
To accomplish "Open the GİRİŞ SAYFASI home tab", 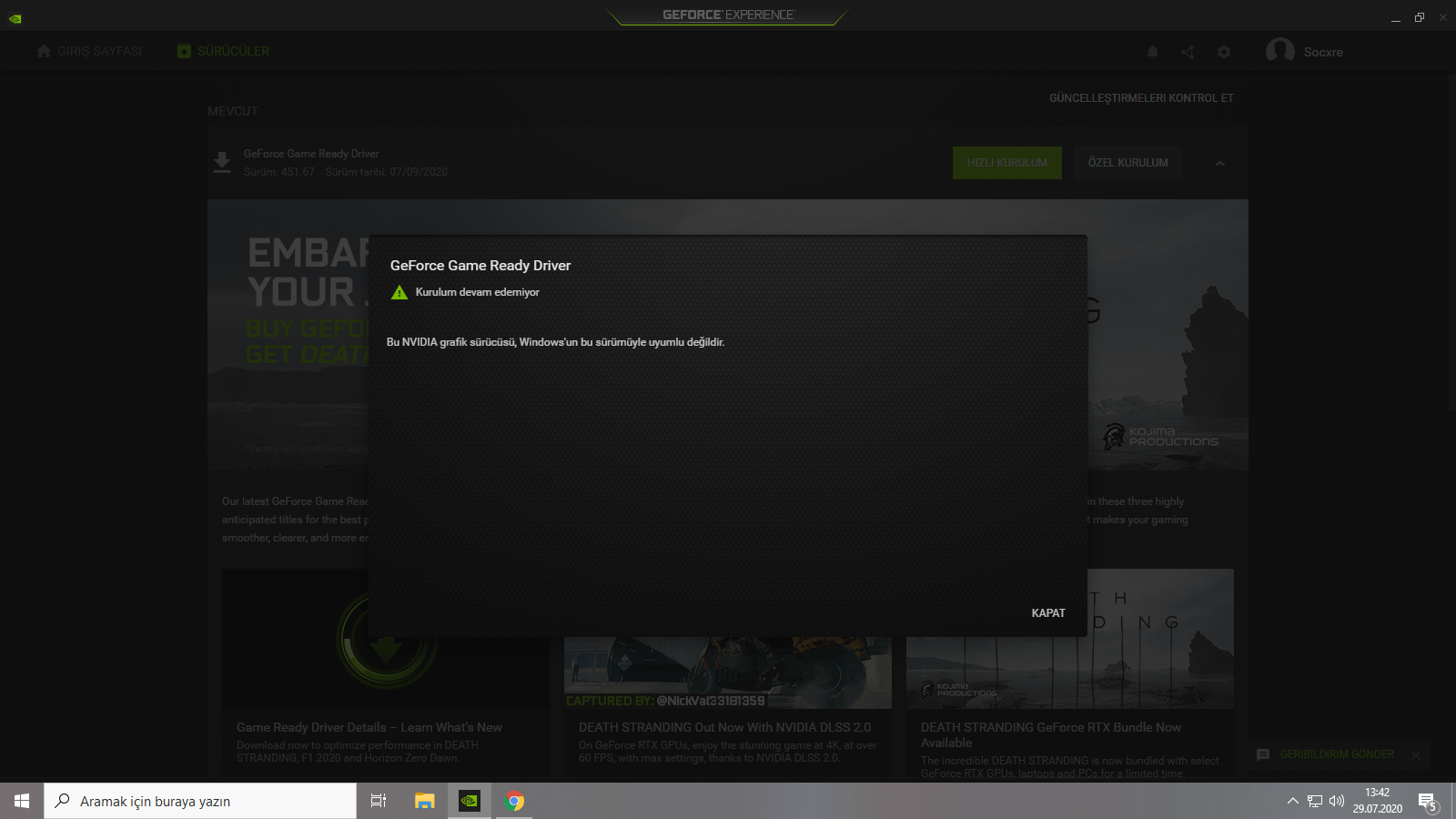I will click(89, 52).
